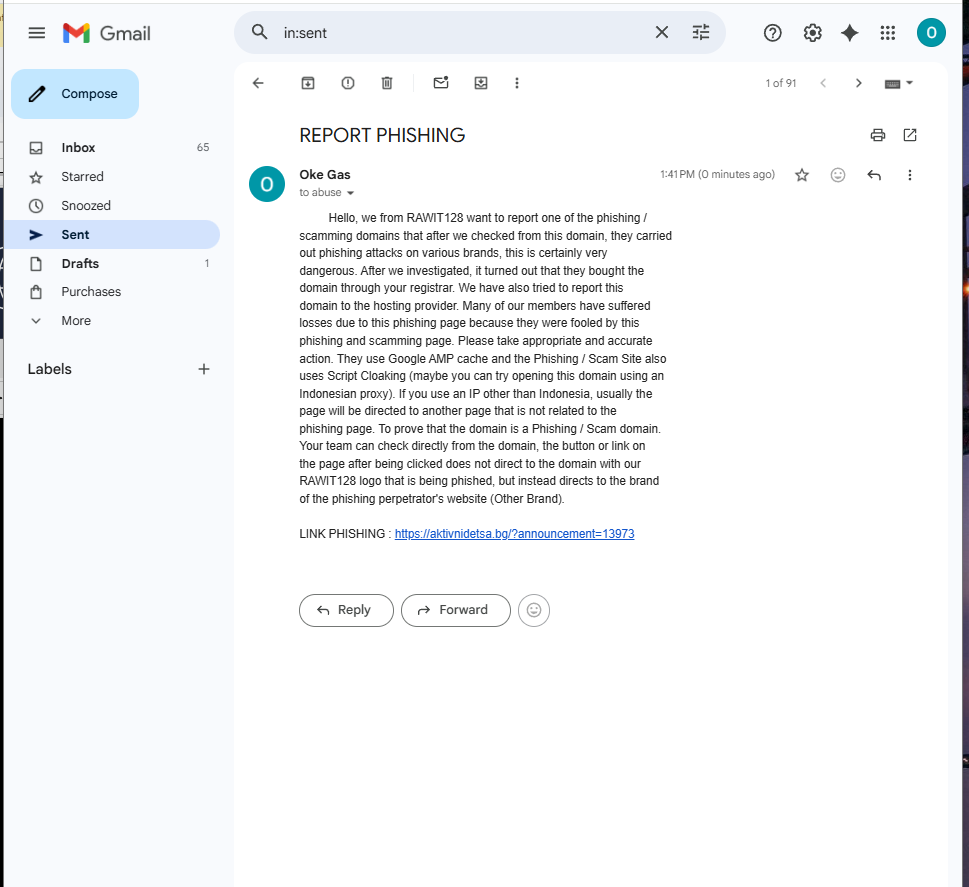Click the Gmail logo
Screen dimensions: 969x887
107,33
